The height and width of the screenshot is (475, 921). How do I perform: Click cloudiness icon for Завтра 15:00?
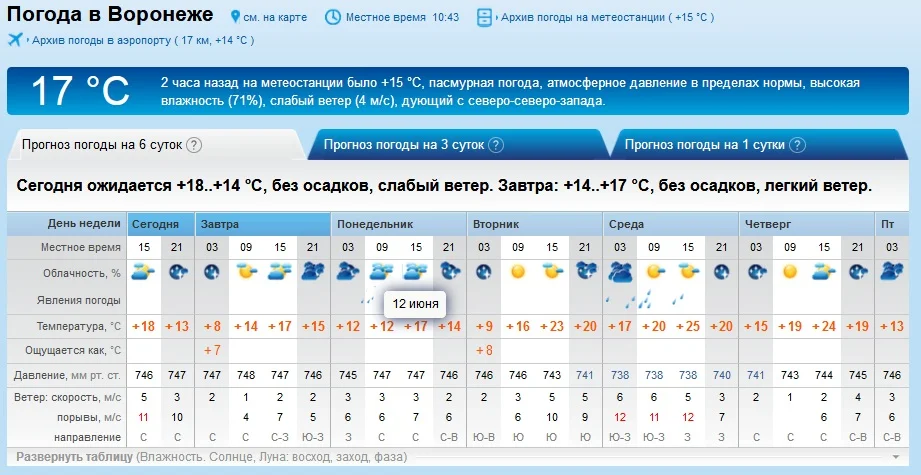pyautogui.click(x=280, y=272)
